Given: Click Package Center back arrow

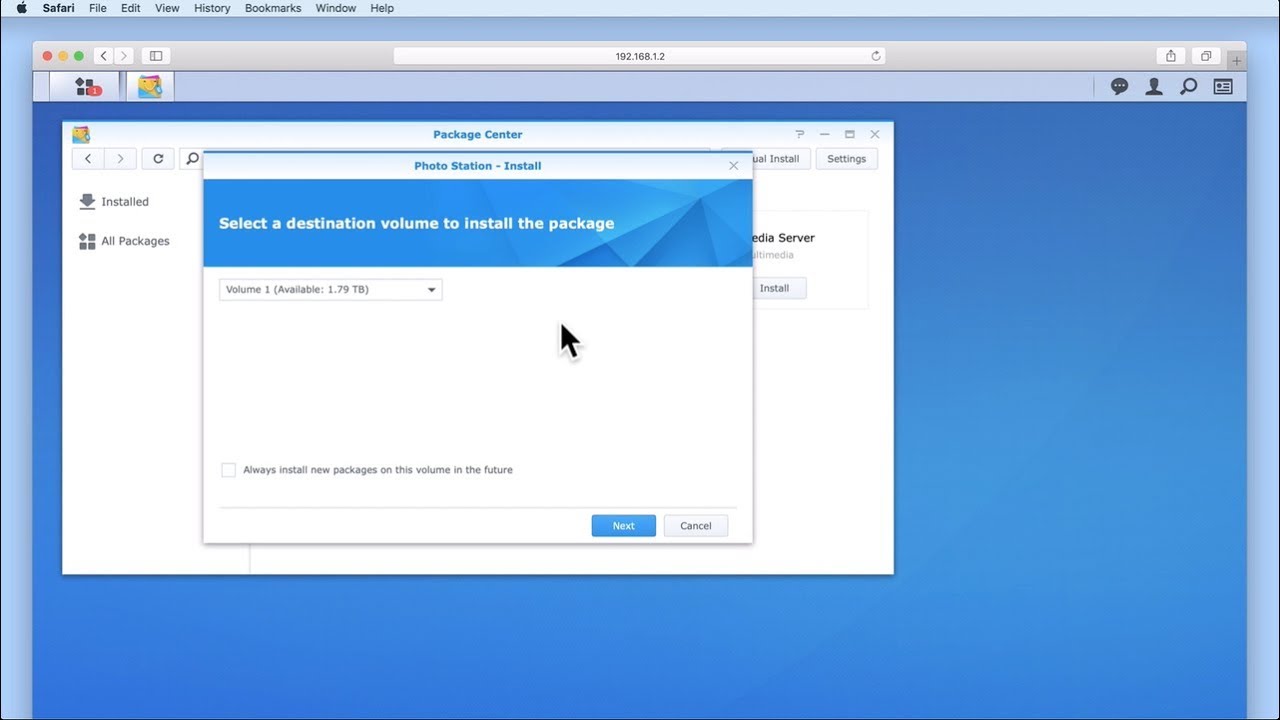Looking at the screenshot, I should coord(88,158).
